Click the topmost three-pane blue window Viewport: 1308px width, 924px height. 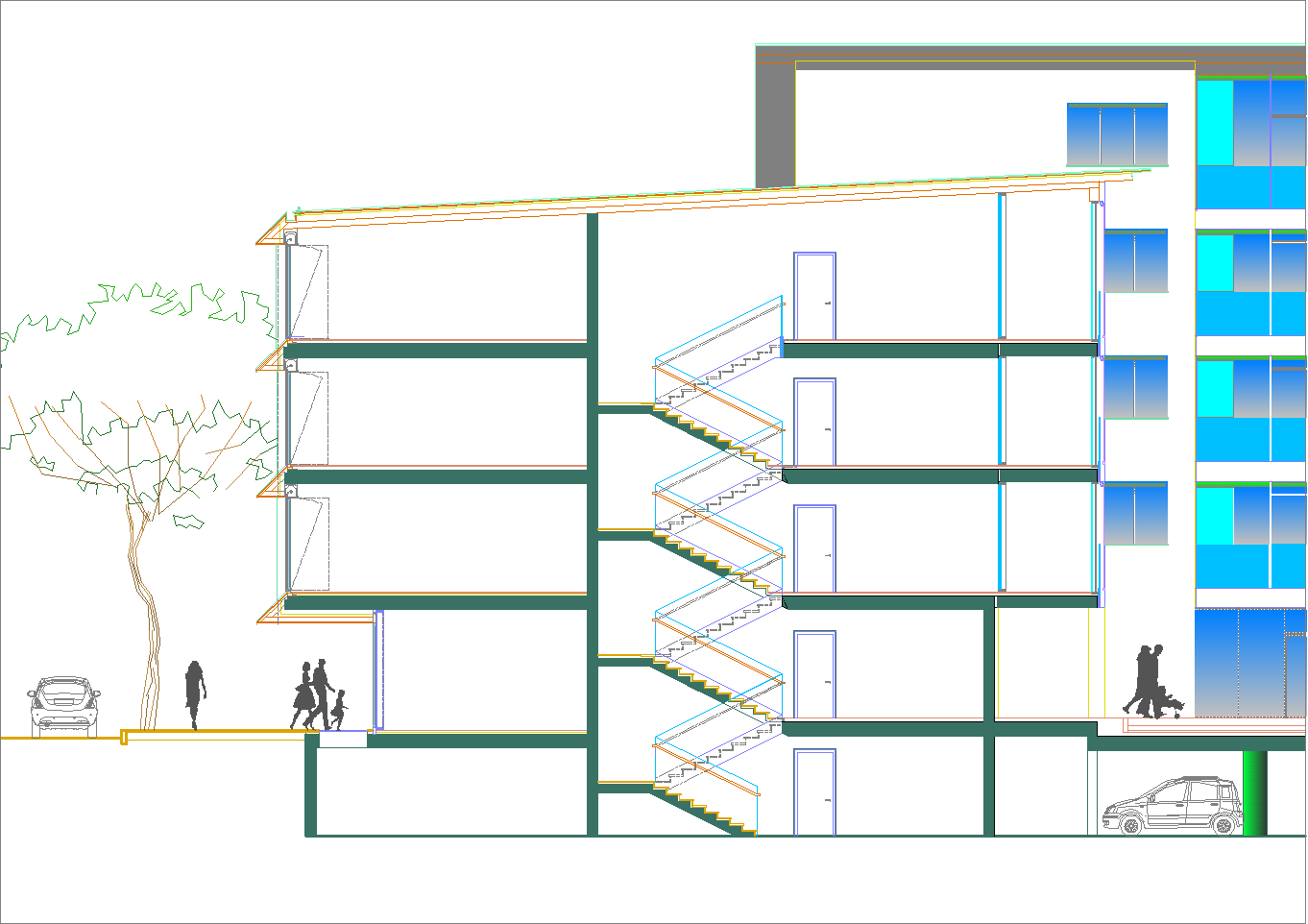(x=1117, y=134)
